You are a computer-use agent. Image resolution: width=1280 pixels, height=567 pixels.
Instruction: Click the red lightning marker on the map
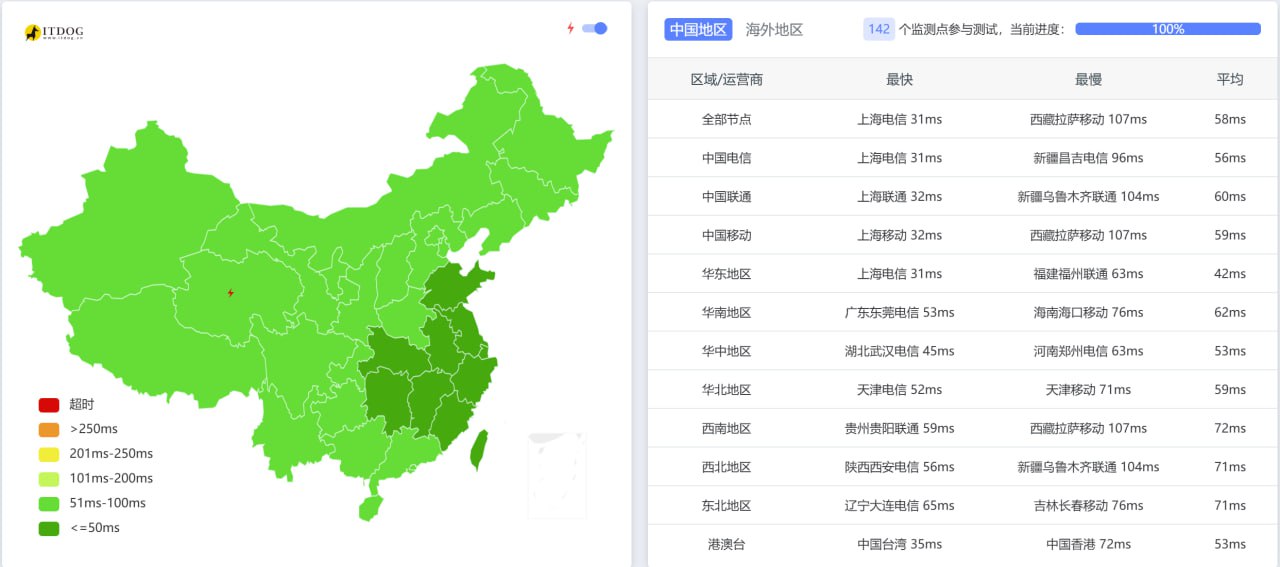point(231,293)
